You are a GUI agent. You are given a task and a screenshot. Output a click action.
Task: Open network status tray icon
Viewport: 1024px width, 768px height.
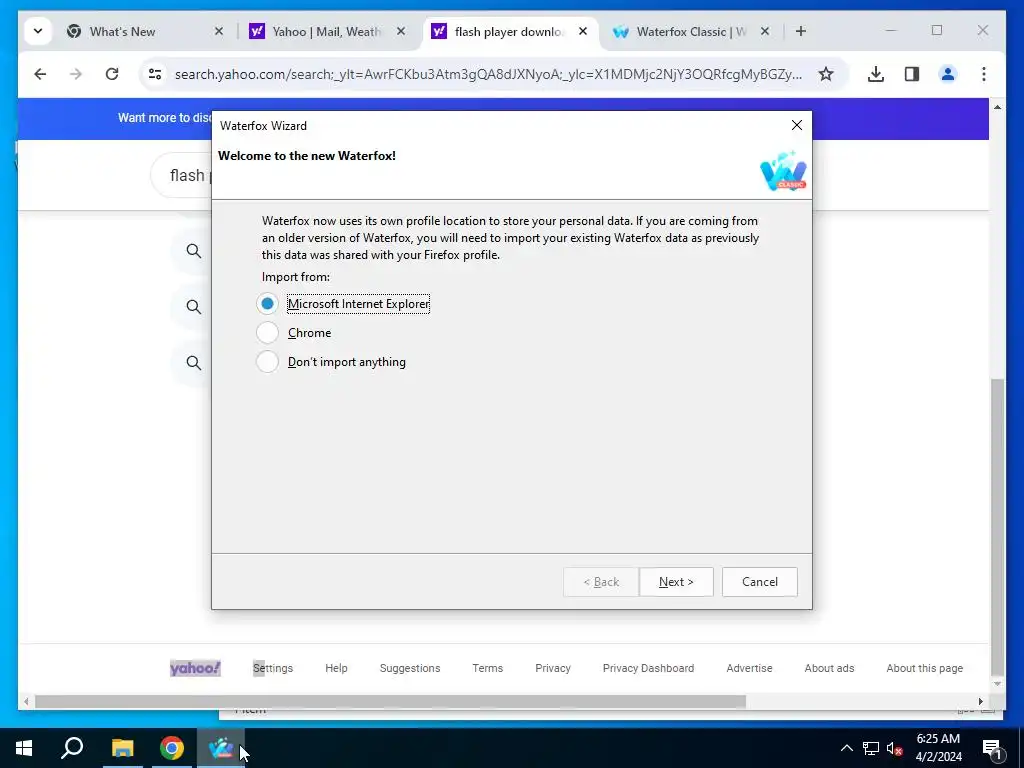871,748
